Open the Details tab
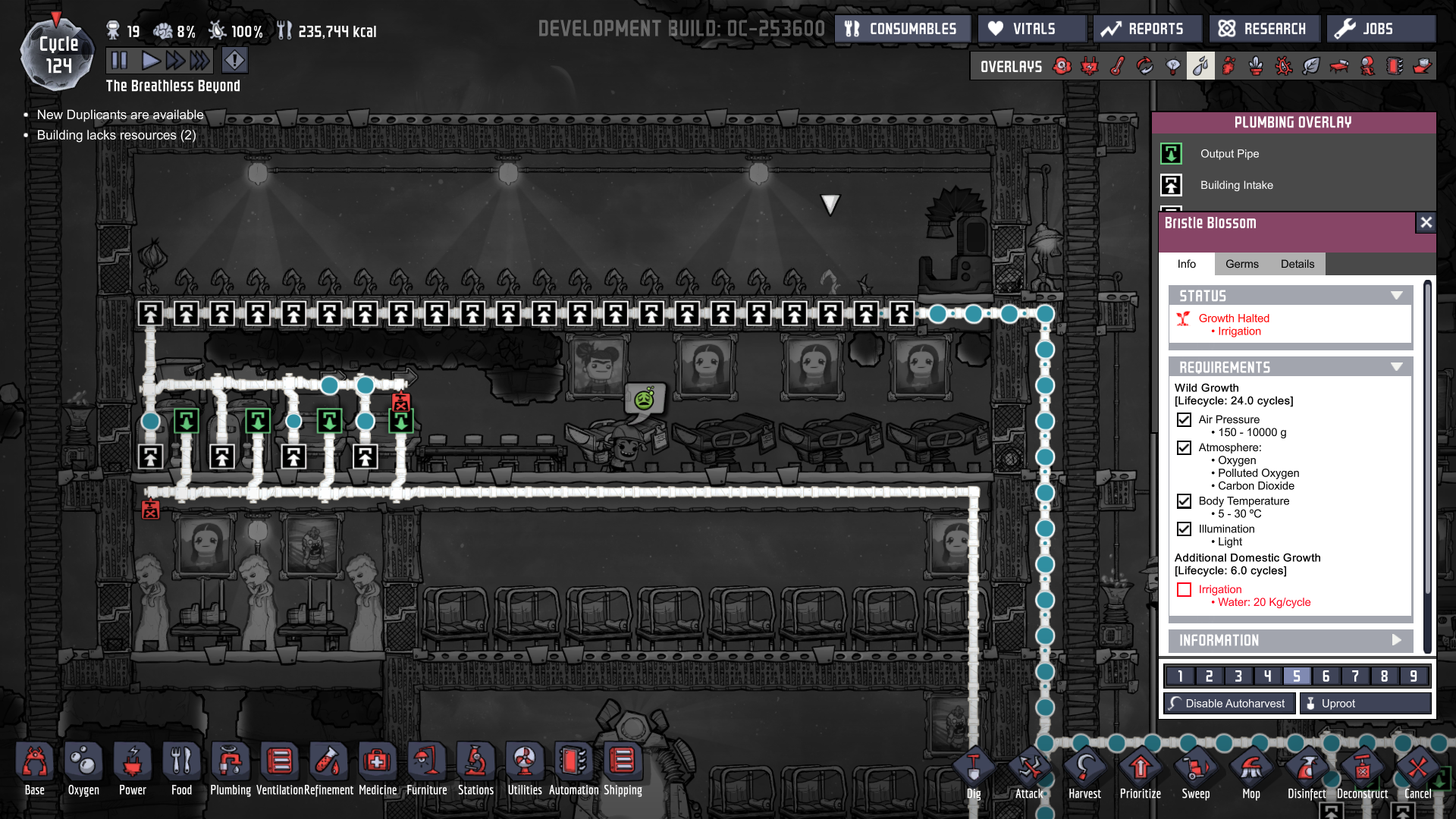1456x819 pixels. 1297,264
